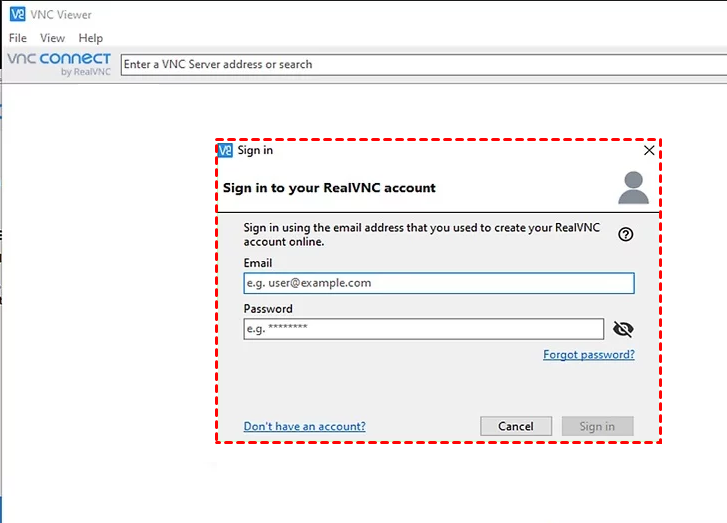Click the Email input field
The image size is (727, 523).
tap(439, 283)
